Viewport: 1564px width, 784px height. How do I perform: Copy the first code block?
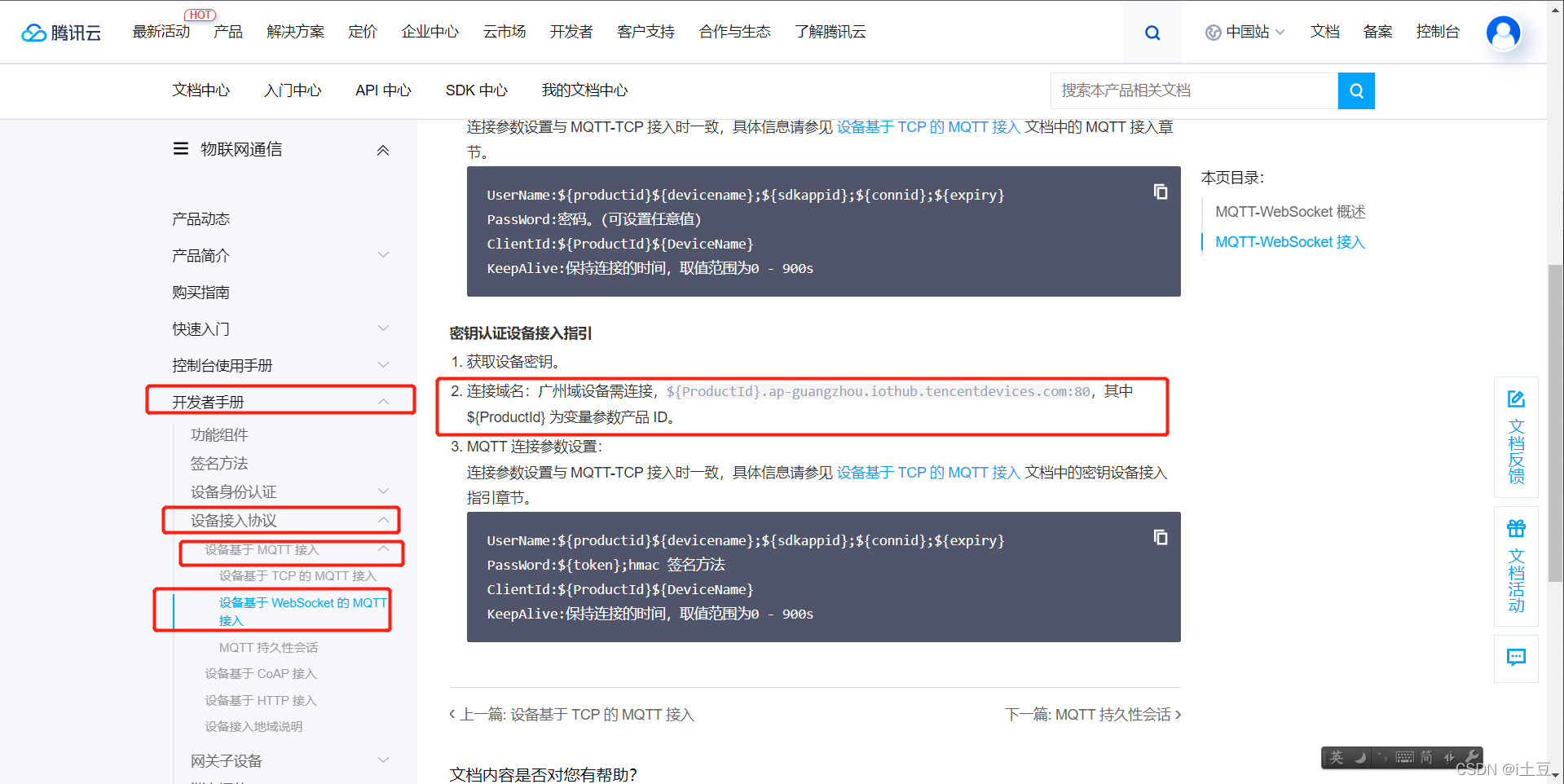click(x=1161, y=192)
